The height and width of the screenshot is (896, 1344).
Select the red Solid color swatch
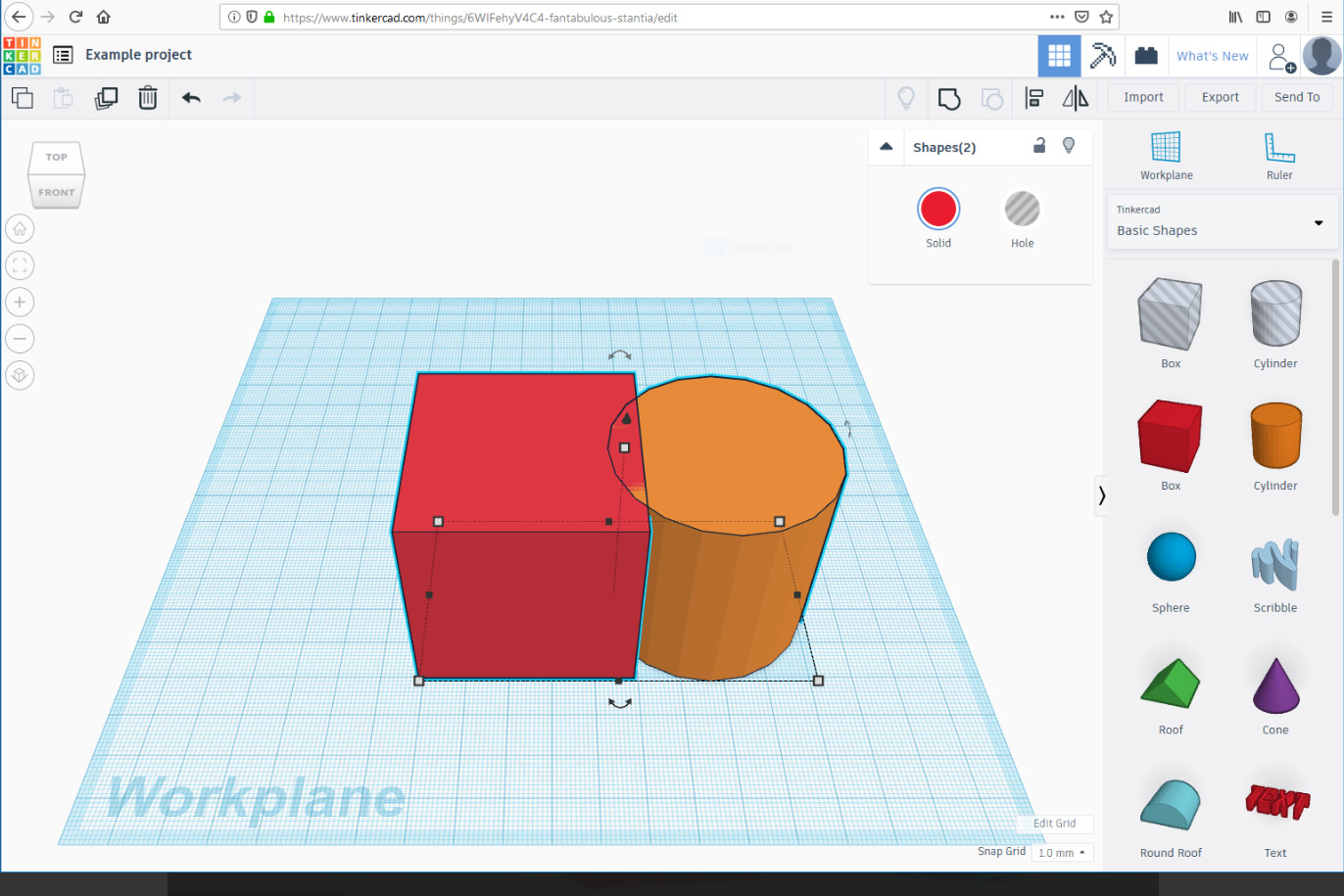point(937,209)
